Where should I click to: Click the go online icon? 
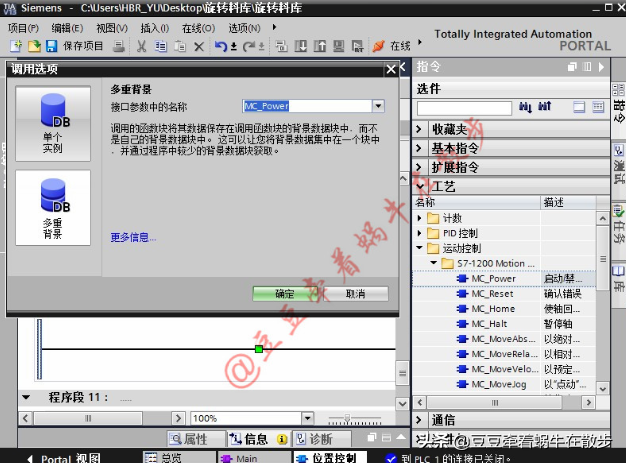click(x=378, y=46)
